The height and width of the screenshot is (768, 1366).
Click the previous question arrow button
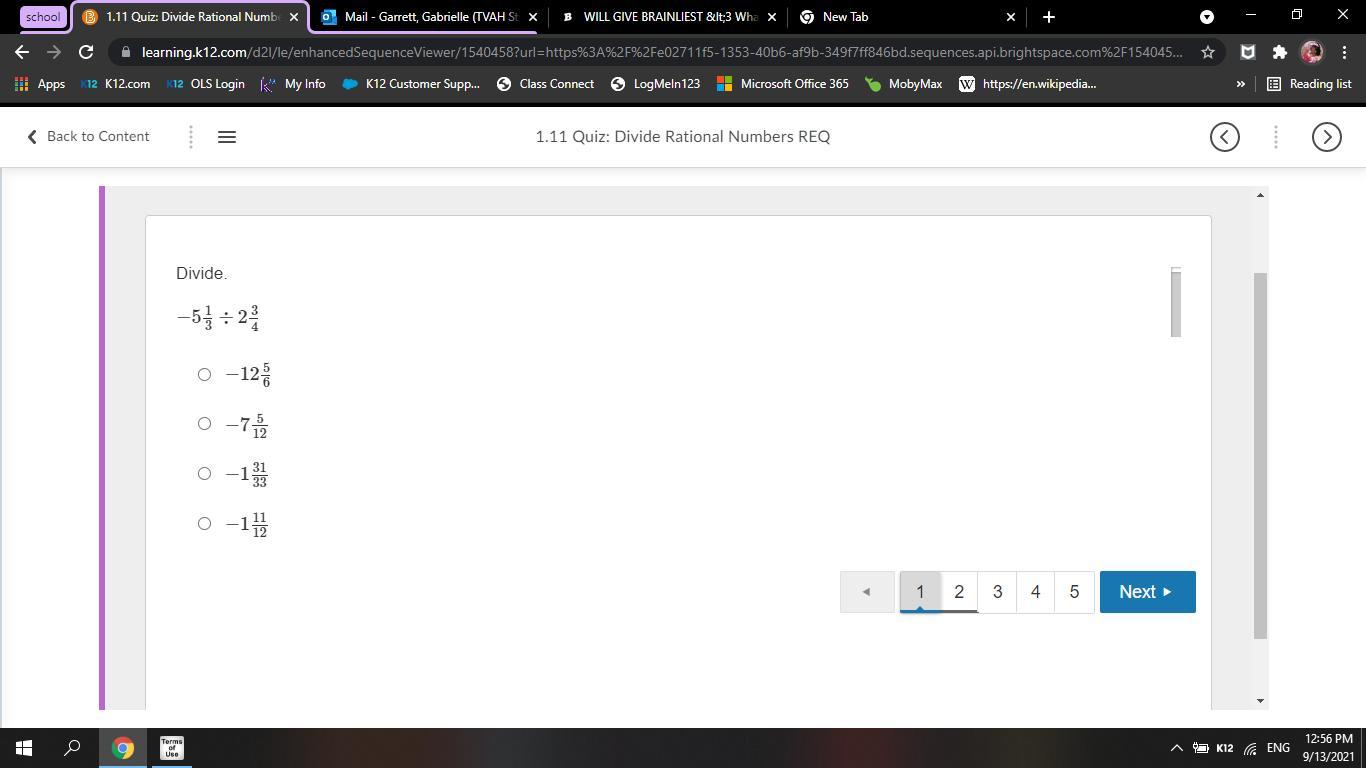point(867,592)
